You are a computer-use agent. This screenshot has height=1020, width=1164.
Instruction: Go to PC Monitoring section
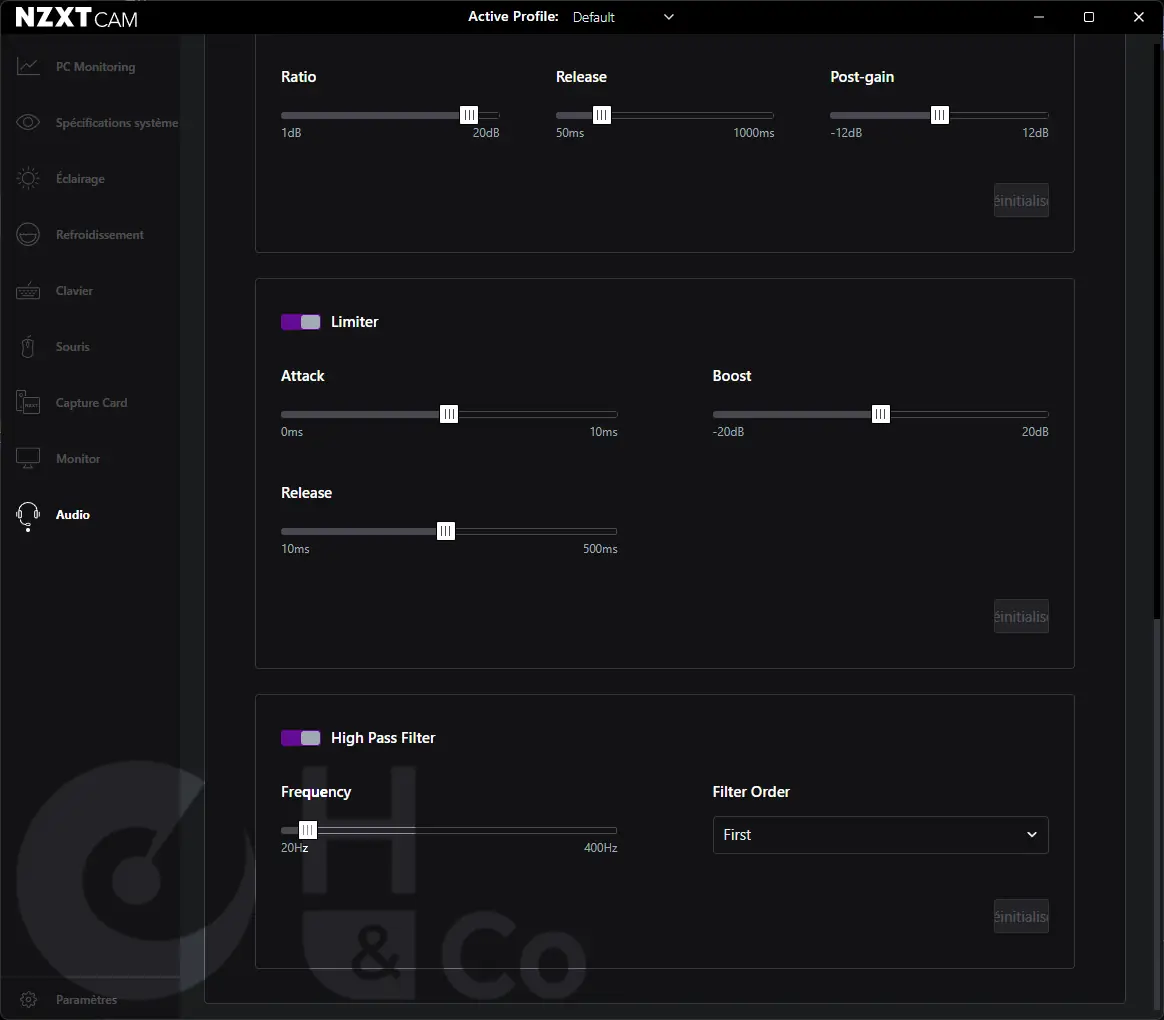[x=96, y=67]
